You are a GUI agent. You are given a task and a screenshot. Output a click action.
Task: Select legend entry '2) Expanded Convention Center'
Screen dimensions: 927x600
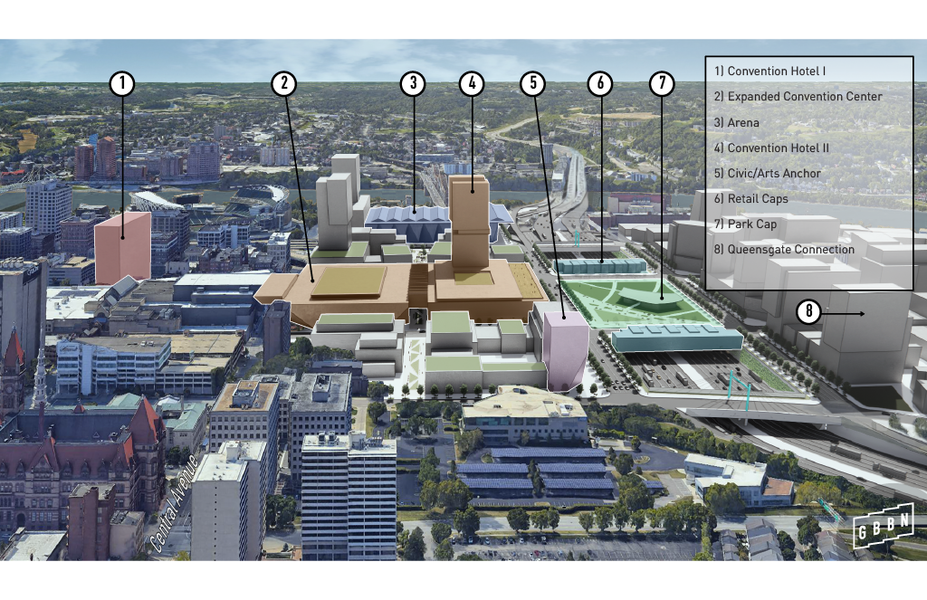point(798,96)
